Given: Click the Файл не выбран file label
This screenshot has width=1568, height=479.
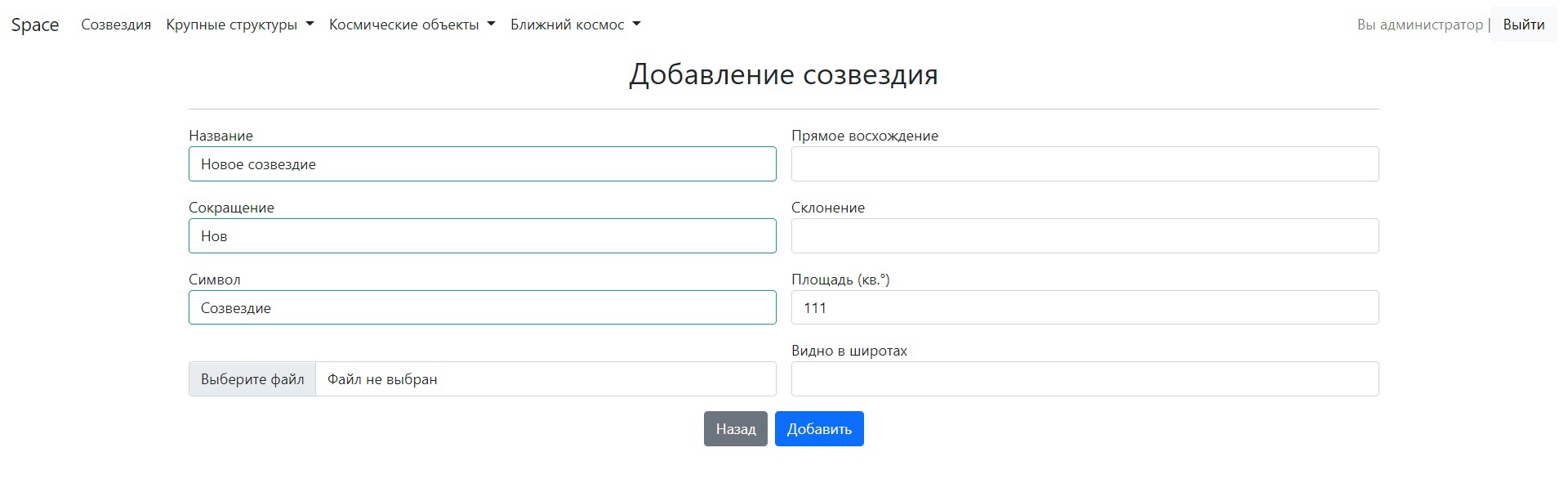Looking at the screenshot, I should tap(382, 379).
